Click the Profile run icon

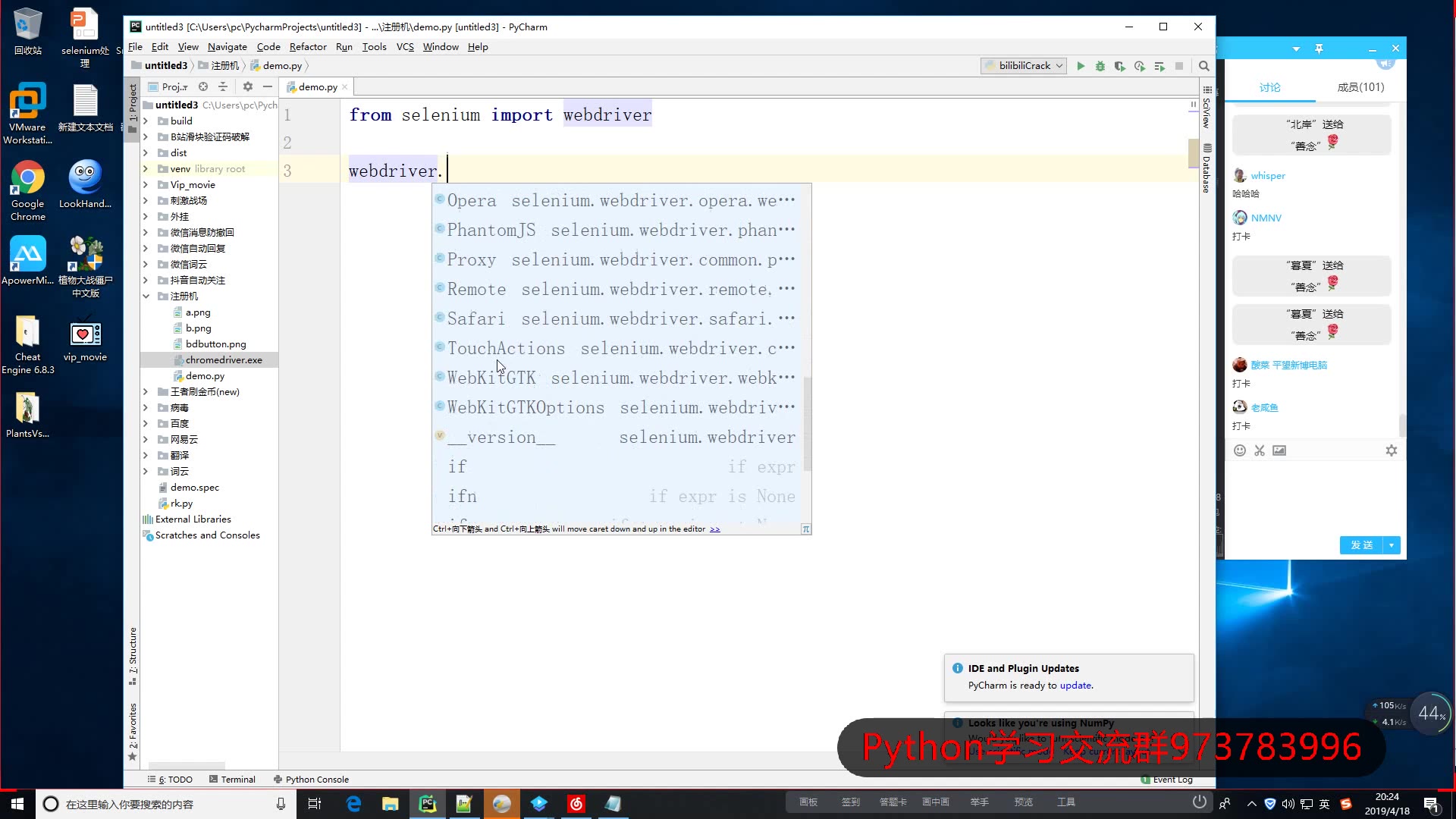[1140, 66]
